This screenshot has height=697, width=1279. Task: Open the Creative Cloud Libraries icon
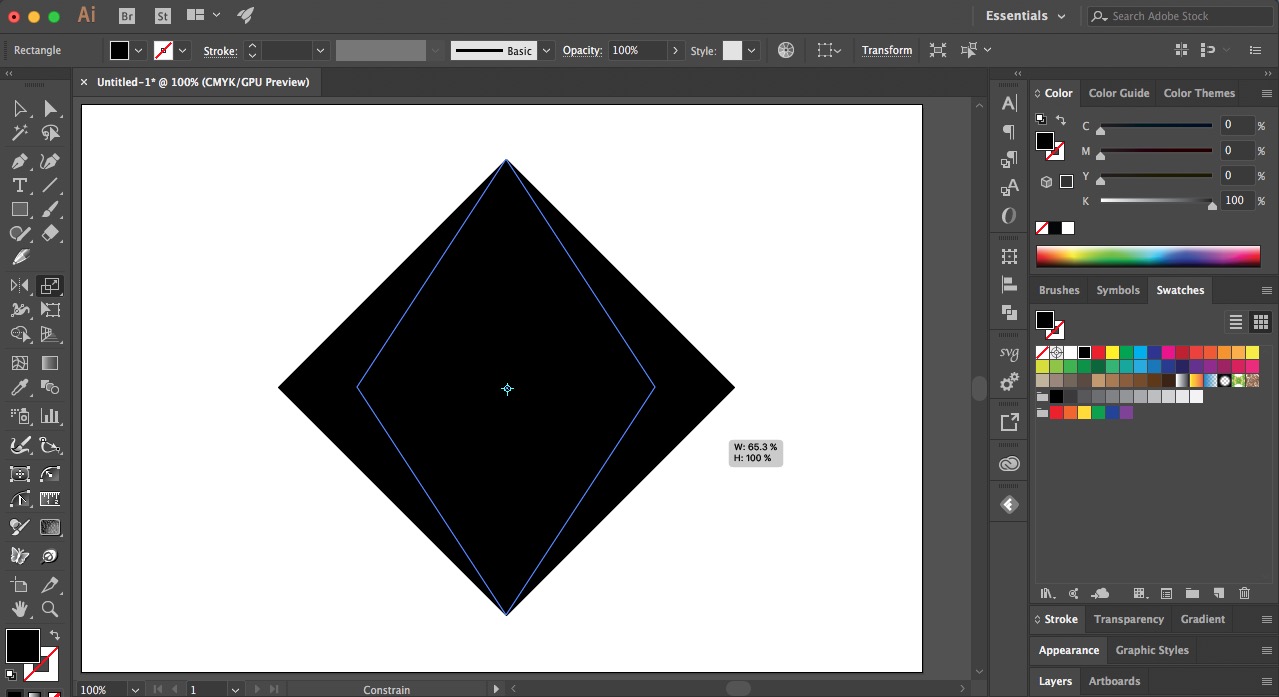pyautogui.click(x=1009, y=464)
